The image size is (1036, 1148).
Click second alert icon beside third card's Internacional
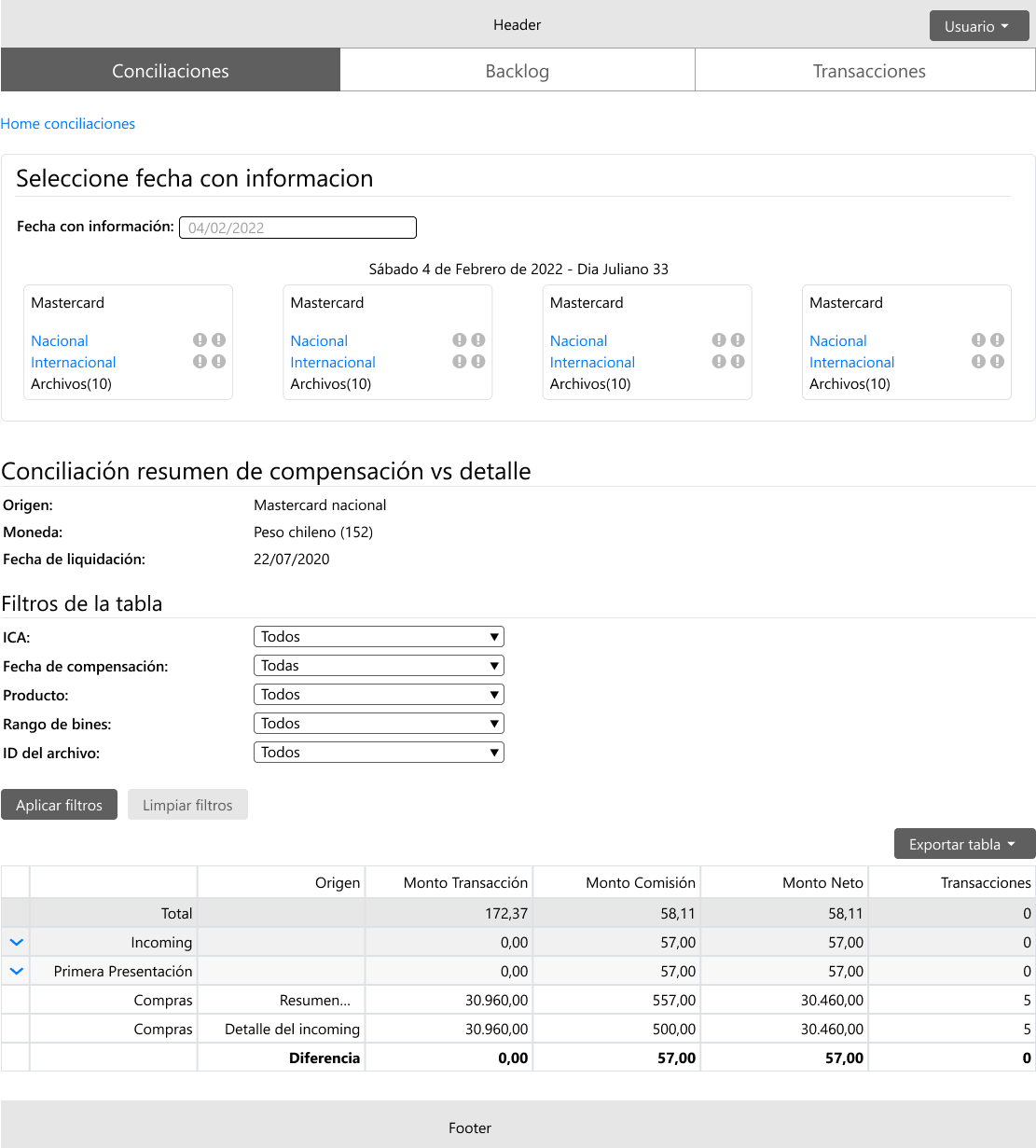(x=738, y=362)
